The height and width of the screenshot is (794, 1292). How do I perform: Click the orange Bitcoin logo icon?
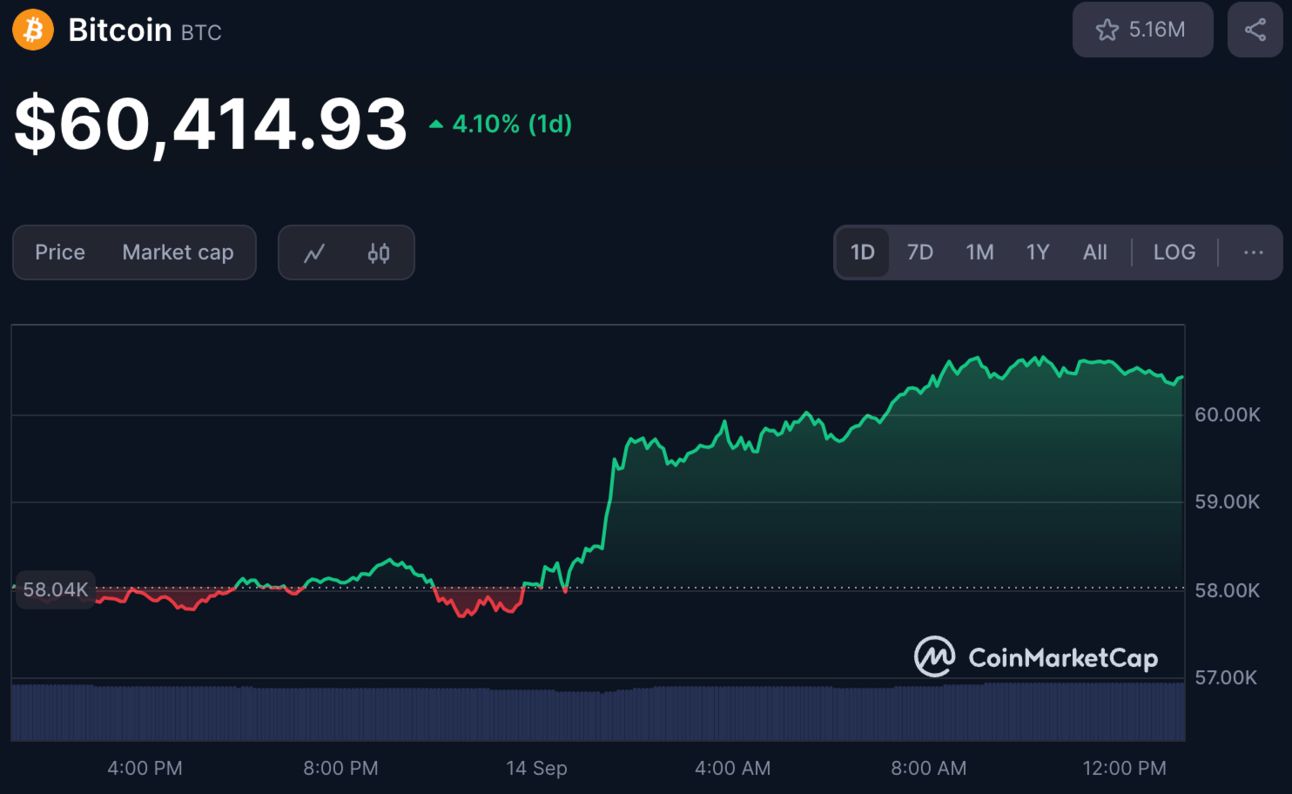tap(32, 30)
